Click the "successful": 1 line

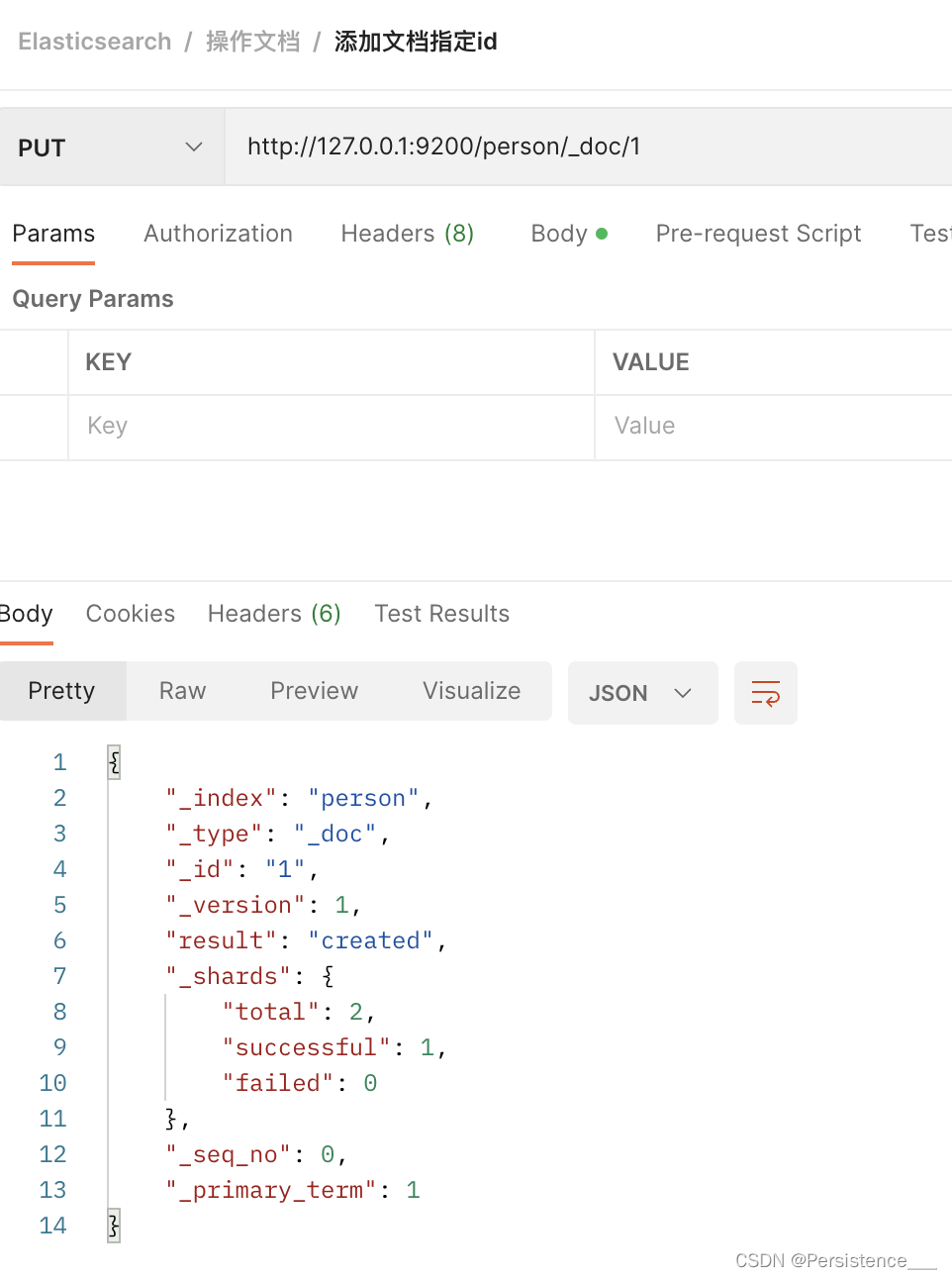coord(334,1047)
